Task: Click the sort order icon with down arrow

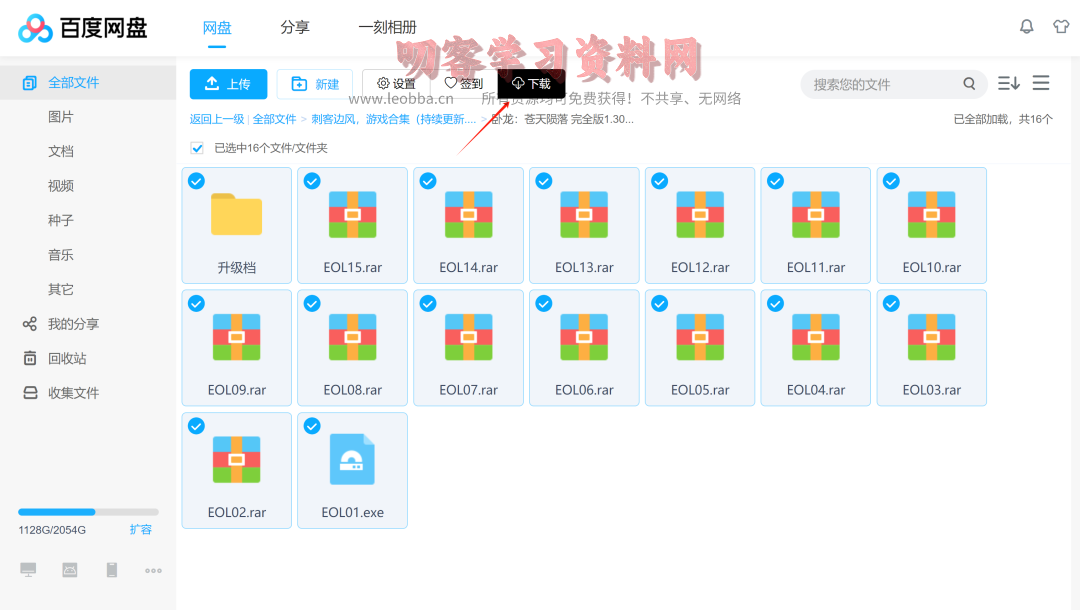Action: coord(1011,84)
